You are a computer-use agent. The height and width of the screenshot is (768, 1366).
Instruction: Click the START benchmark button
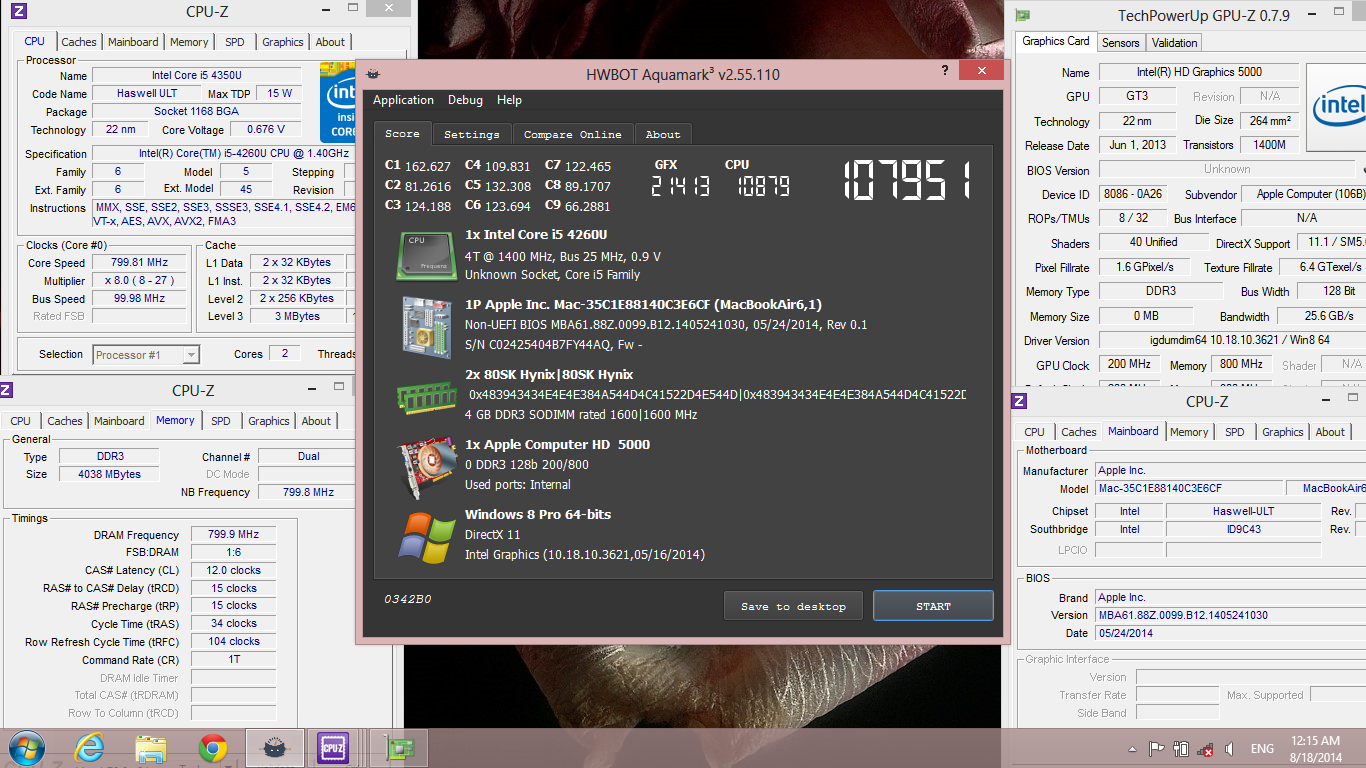click(x=933, y=606)
